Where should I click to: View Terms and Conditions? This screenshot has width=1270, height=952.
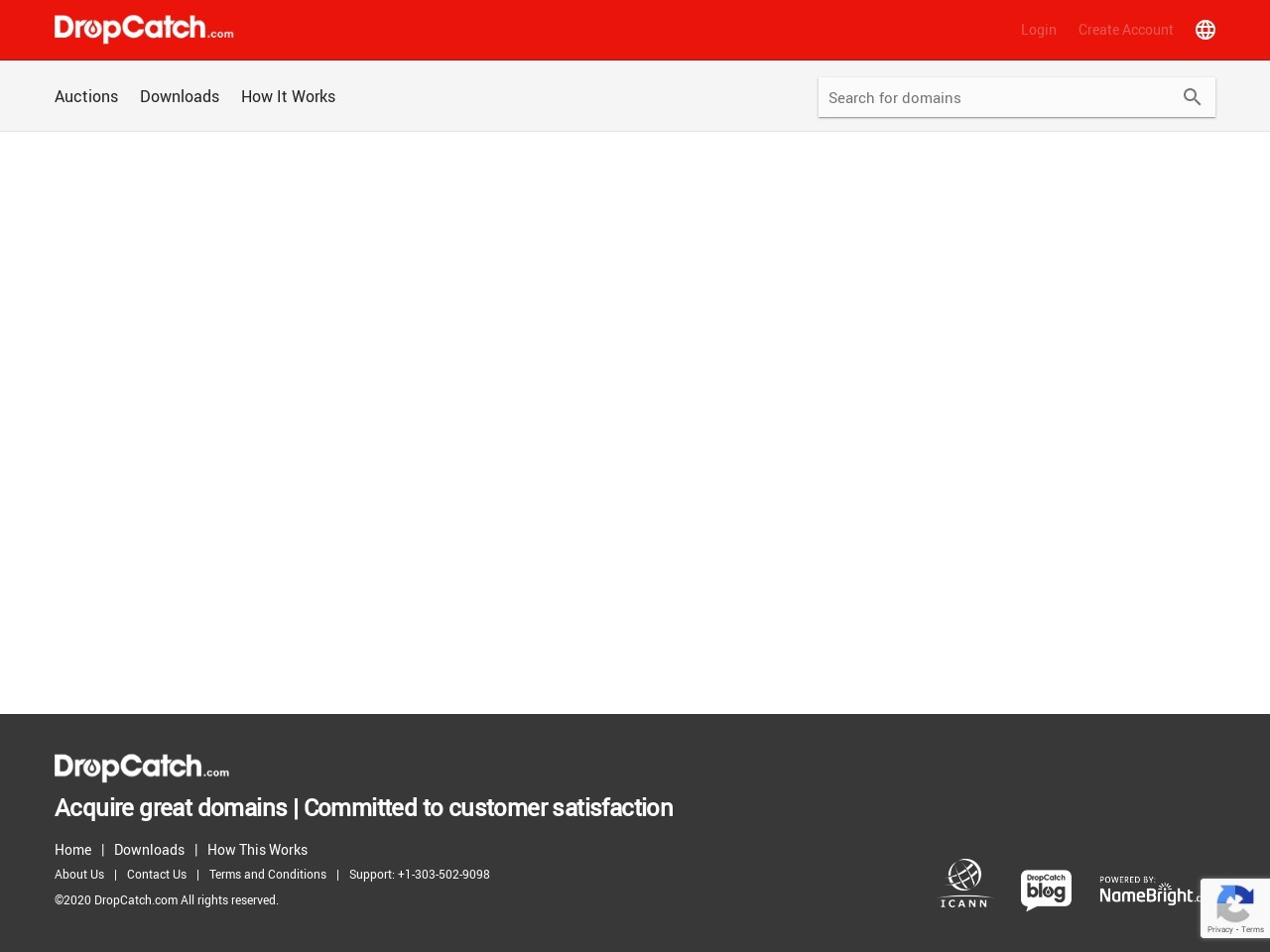[x=268, y=875]
